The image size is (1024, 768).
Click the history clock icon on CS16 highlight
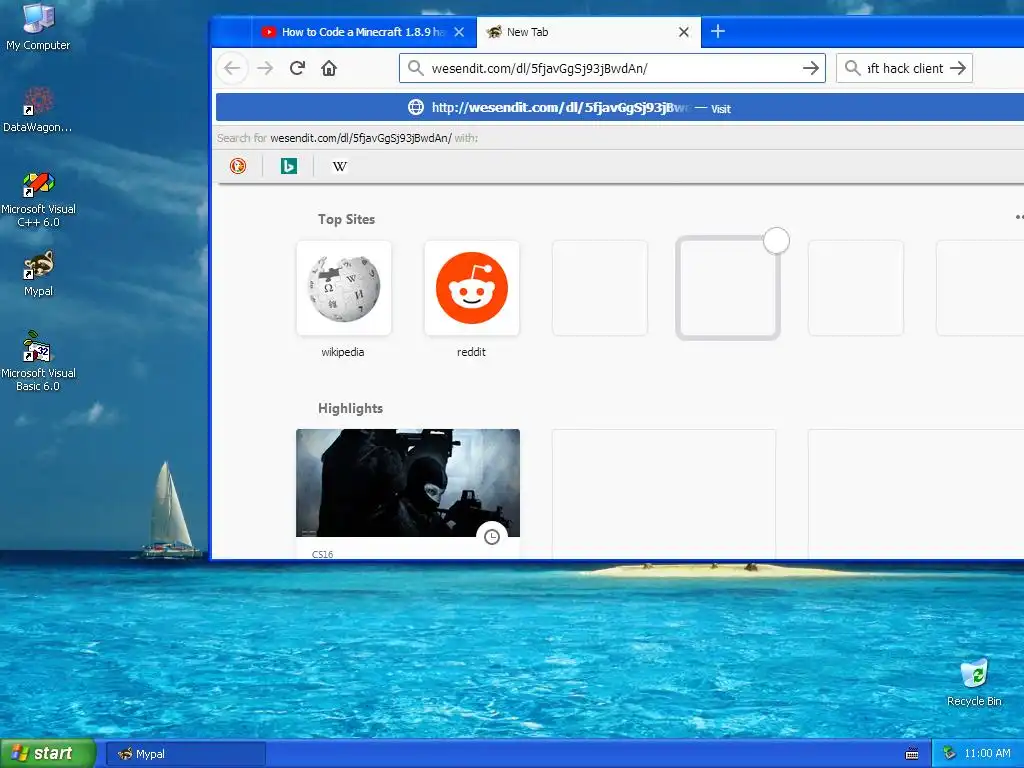(x=492, y=537)
